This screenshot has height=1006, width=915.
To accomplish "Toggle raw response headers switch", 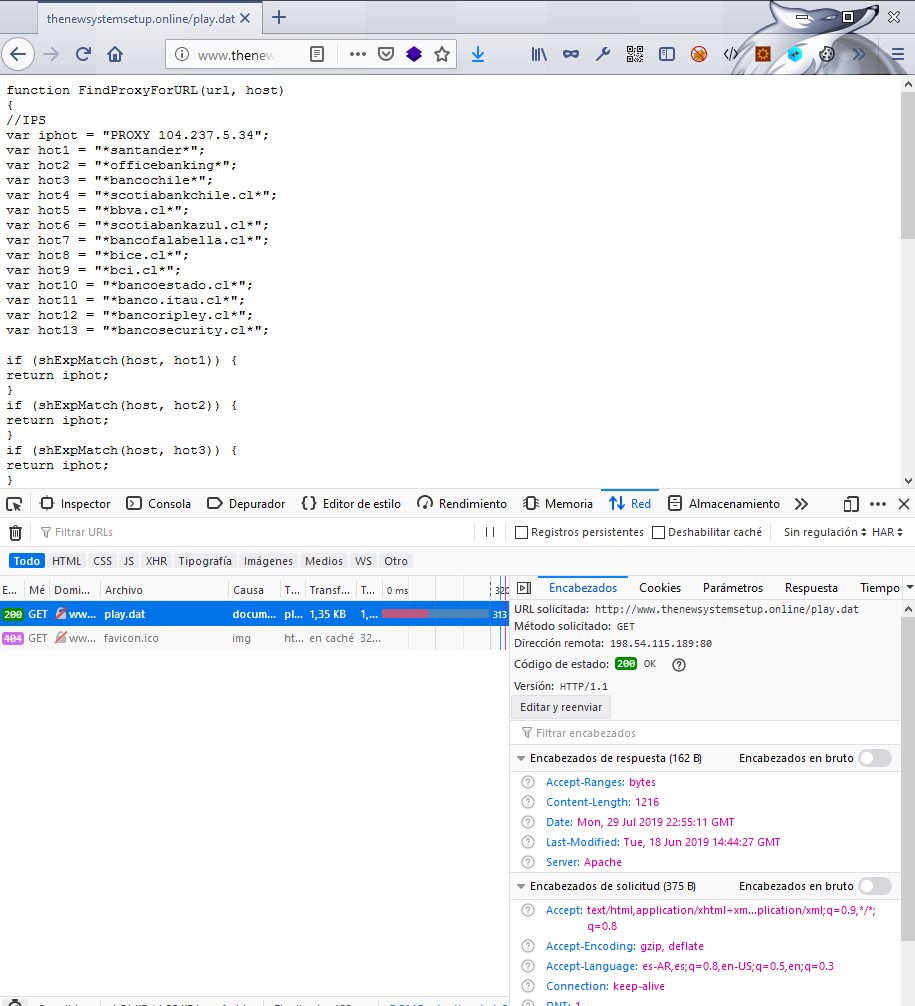I will tap(876, 758).
